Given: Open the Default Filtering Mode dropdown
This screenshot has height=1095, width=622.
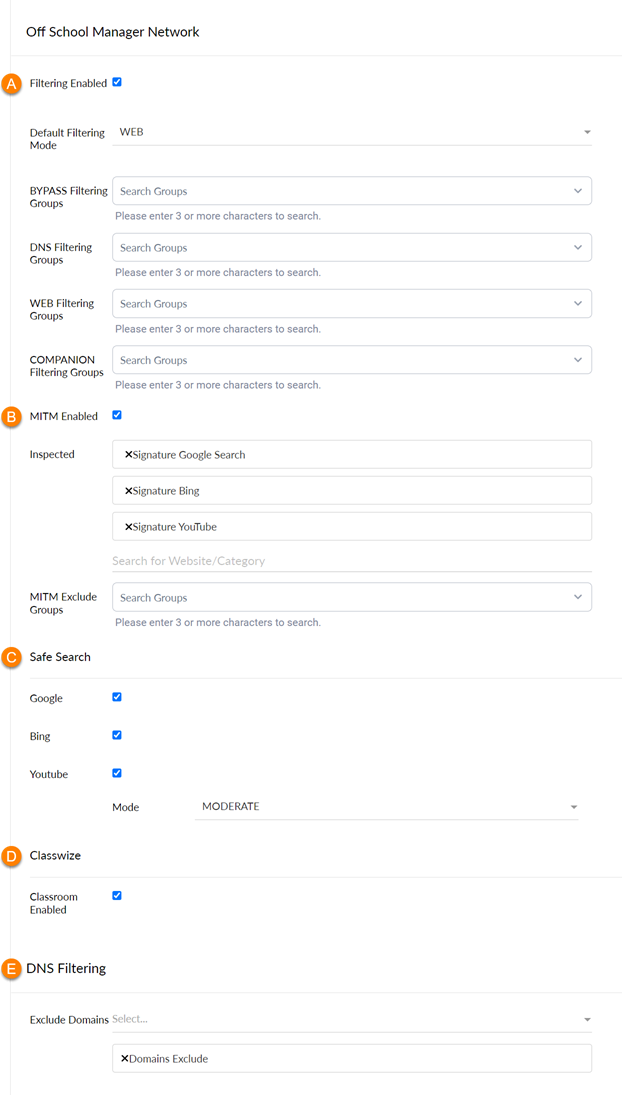Looking at the screenshot, I should (352, 132).
